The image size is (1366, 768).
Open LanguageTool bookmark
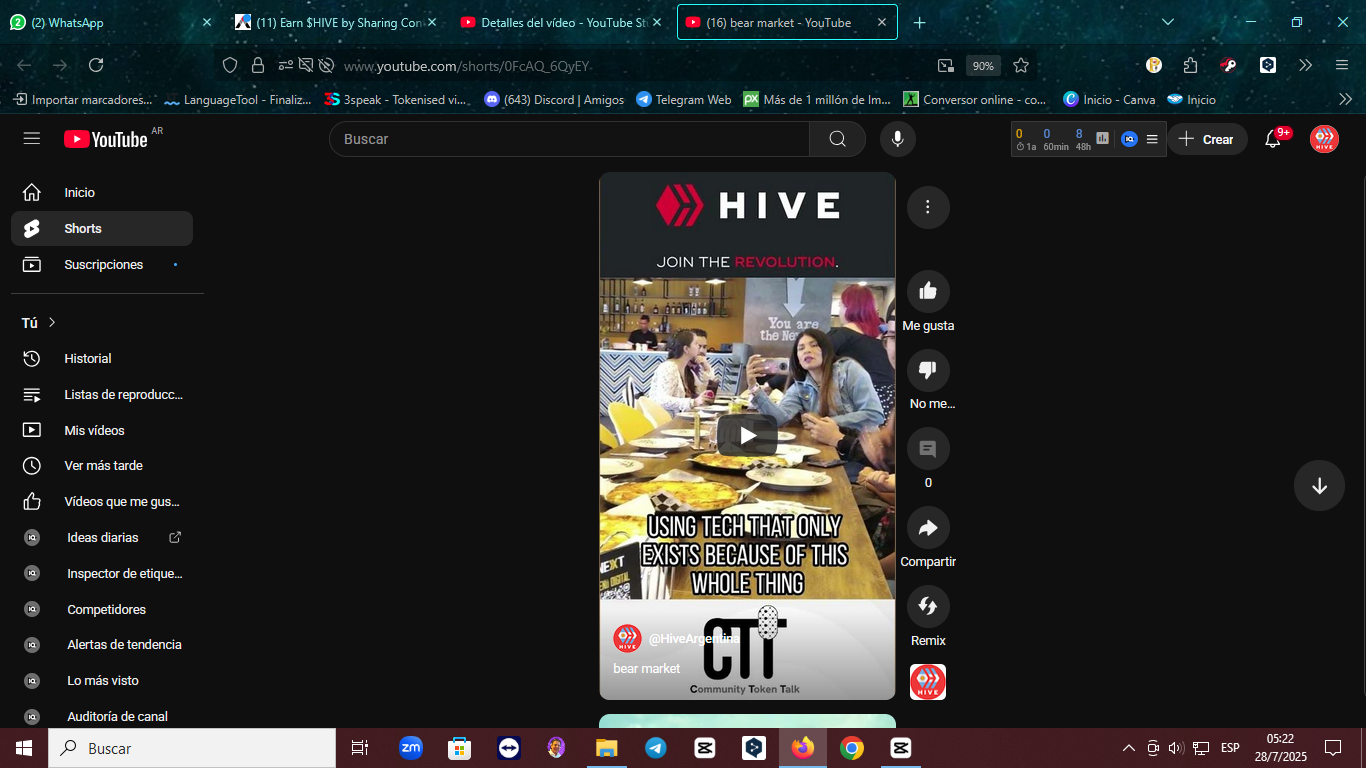(x=238, y=100)
